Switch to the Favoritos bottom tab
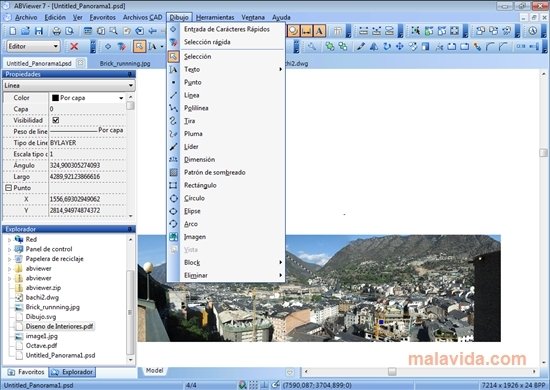Viewport: 550px width, 390px height. (x=26, y=372)
